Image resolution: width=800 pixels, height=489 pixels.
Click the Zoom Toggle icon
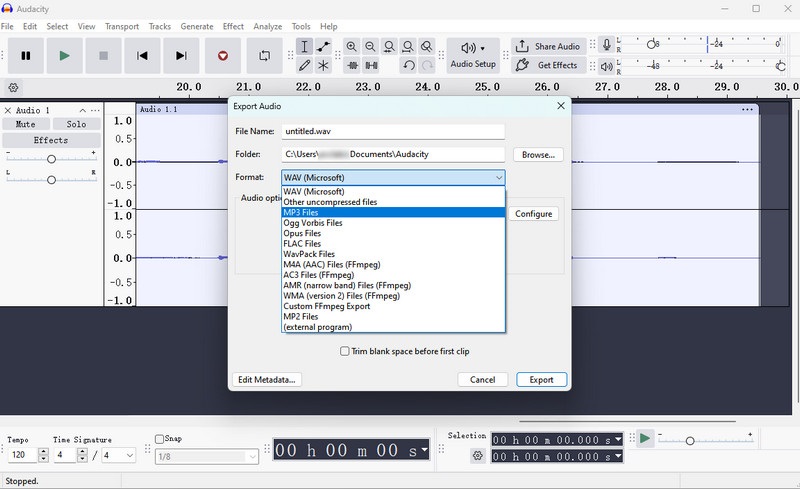click(427, 46)
